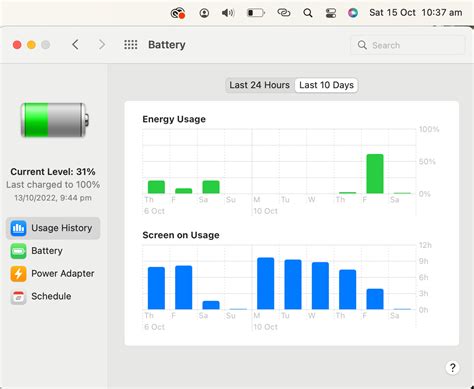The width and height of the screenshot is (474, 389).
Task: Open the date and time menu
Action: tap(416, 13)
